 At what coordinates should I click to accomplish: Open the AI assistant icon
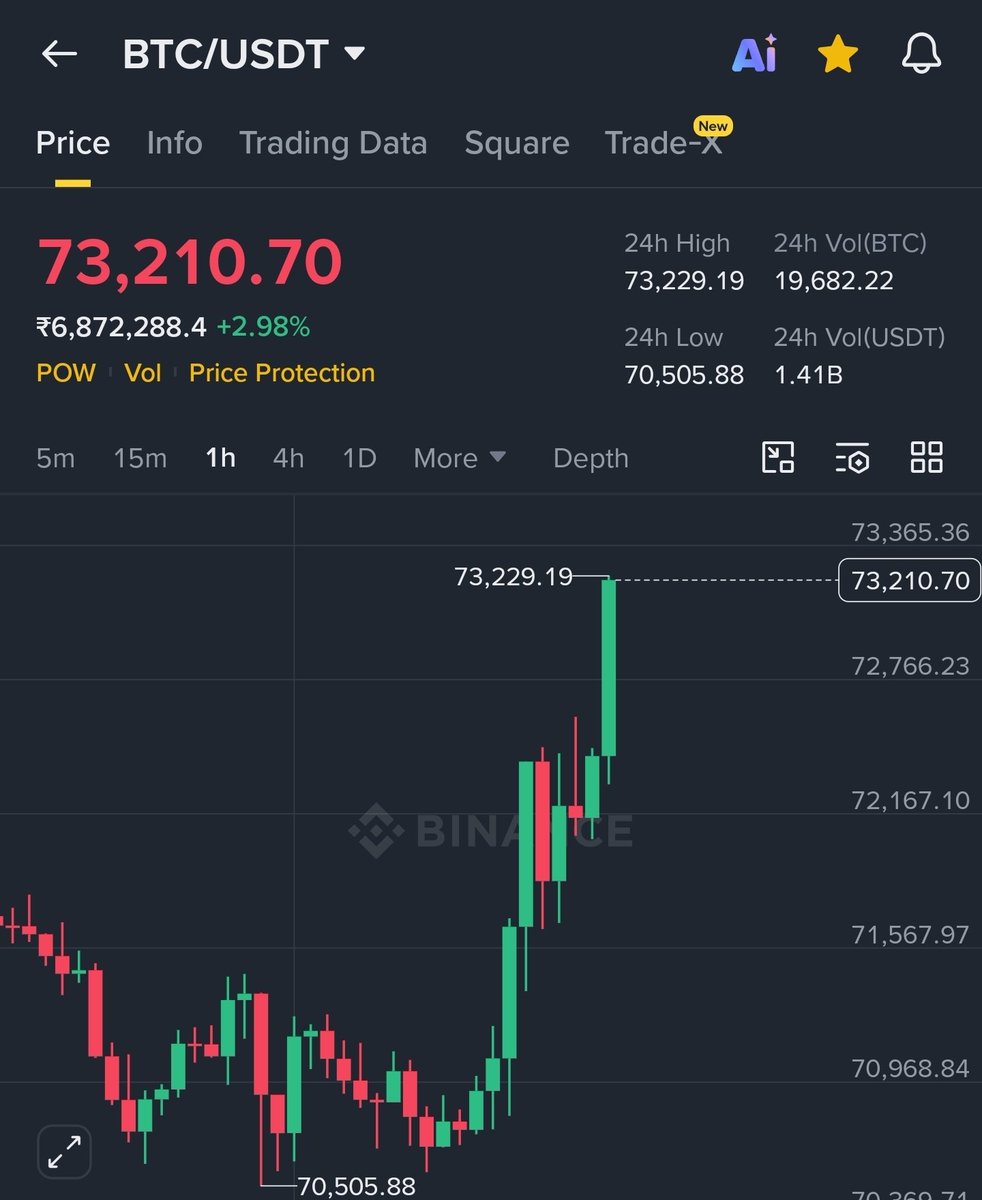[754, 54]
